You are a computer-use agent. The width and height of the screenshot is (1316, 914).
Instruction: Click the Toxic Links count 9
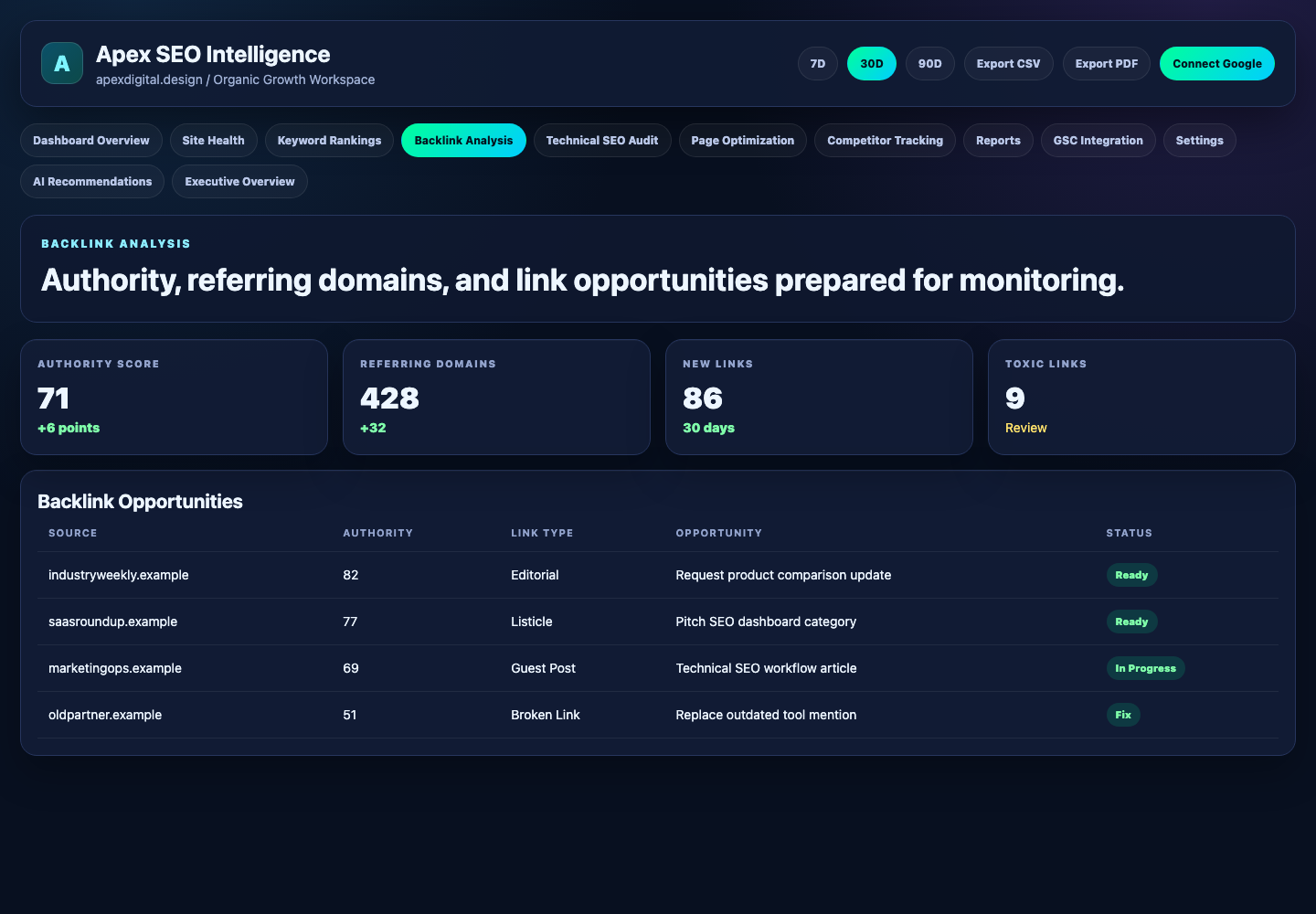coord(1015,399)
